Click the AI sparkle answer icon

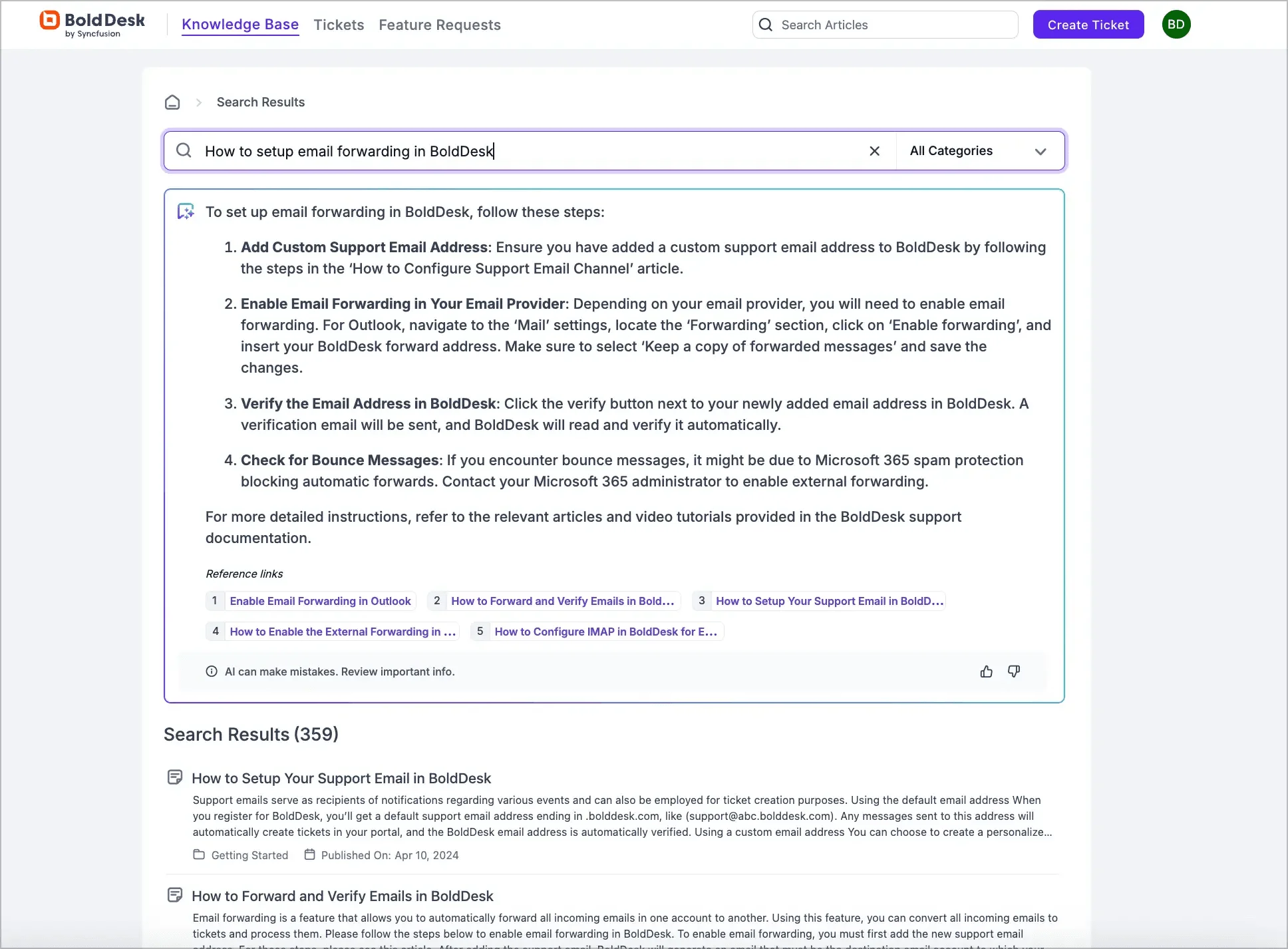click(186, 212)
